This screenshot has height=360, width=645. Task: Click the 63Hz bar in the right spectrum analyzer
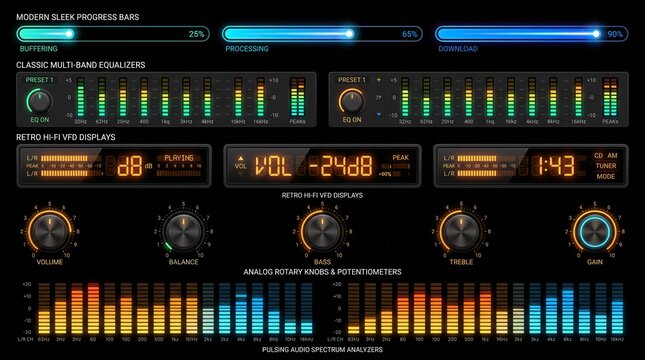point(354,309)
